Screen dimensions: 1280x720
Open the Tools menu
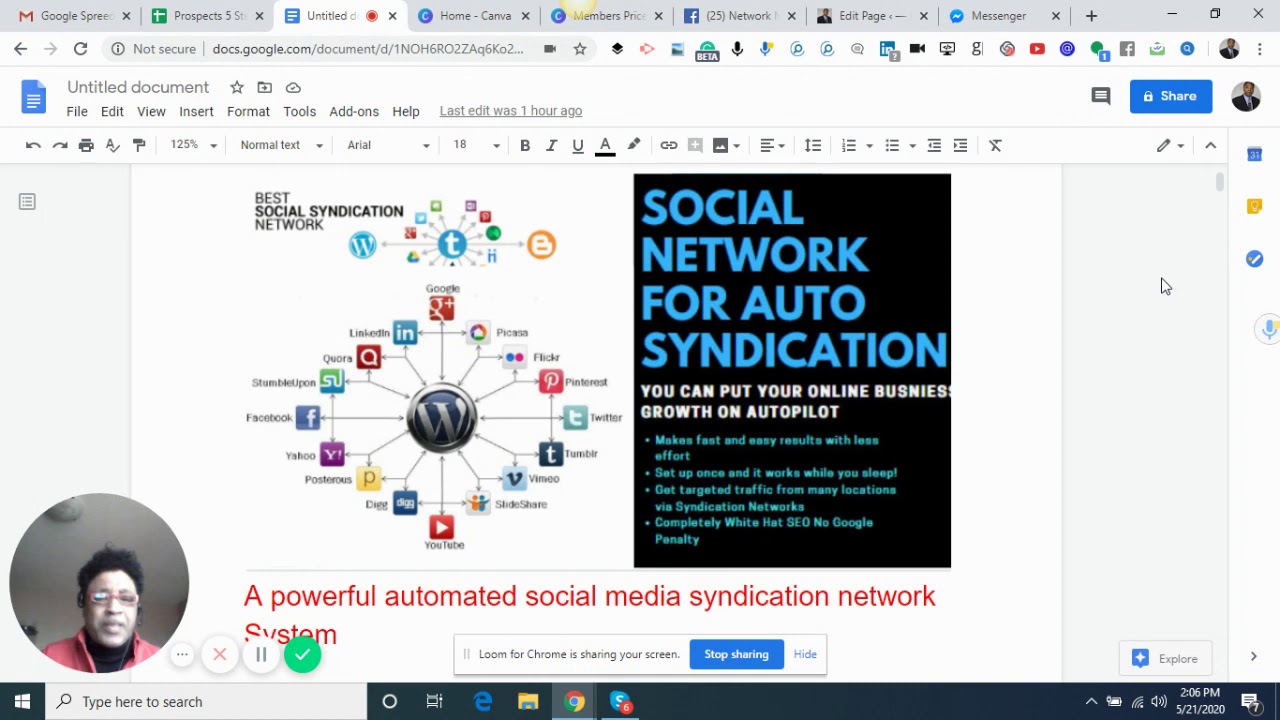[x=299, y=111]
